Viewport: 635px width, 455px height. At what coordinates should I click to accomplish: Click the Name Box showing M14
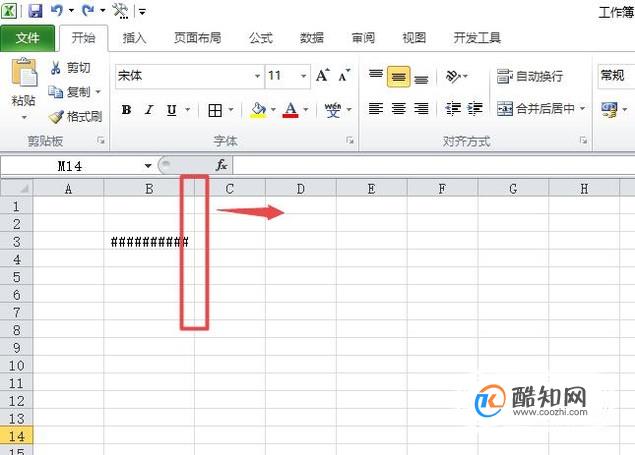(x=70, y=166)
